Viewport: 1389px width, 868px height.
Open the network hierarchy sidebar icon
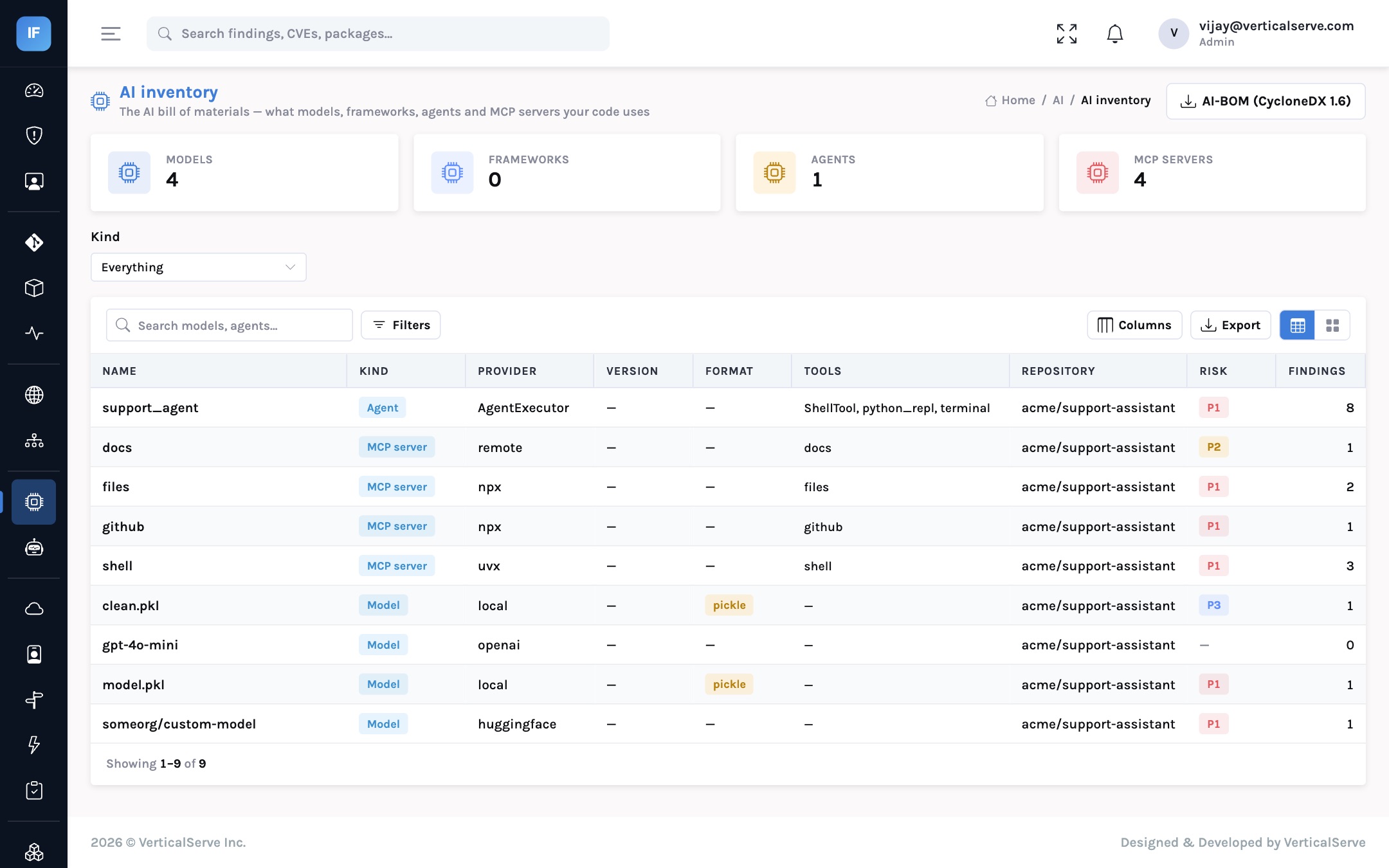point(34,440)
